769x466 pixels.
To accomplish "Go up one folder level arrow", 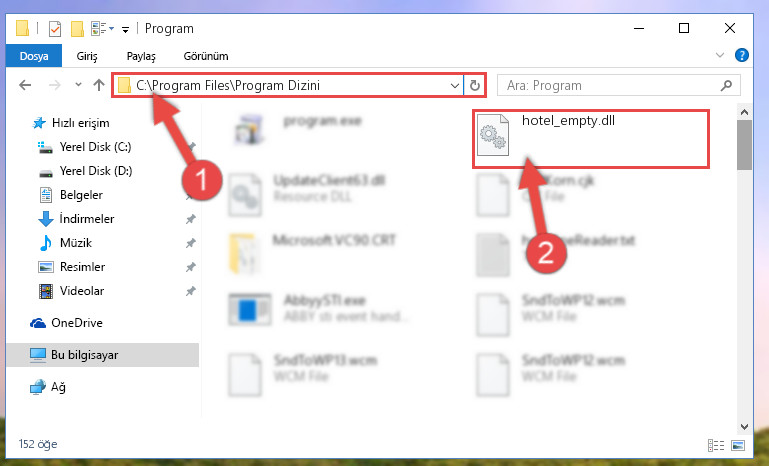I will [x=99, y=85].
